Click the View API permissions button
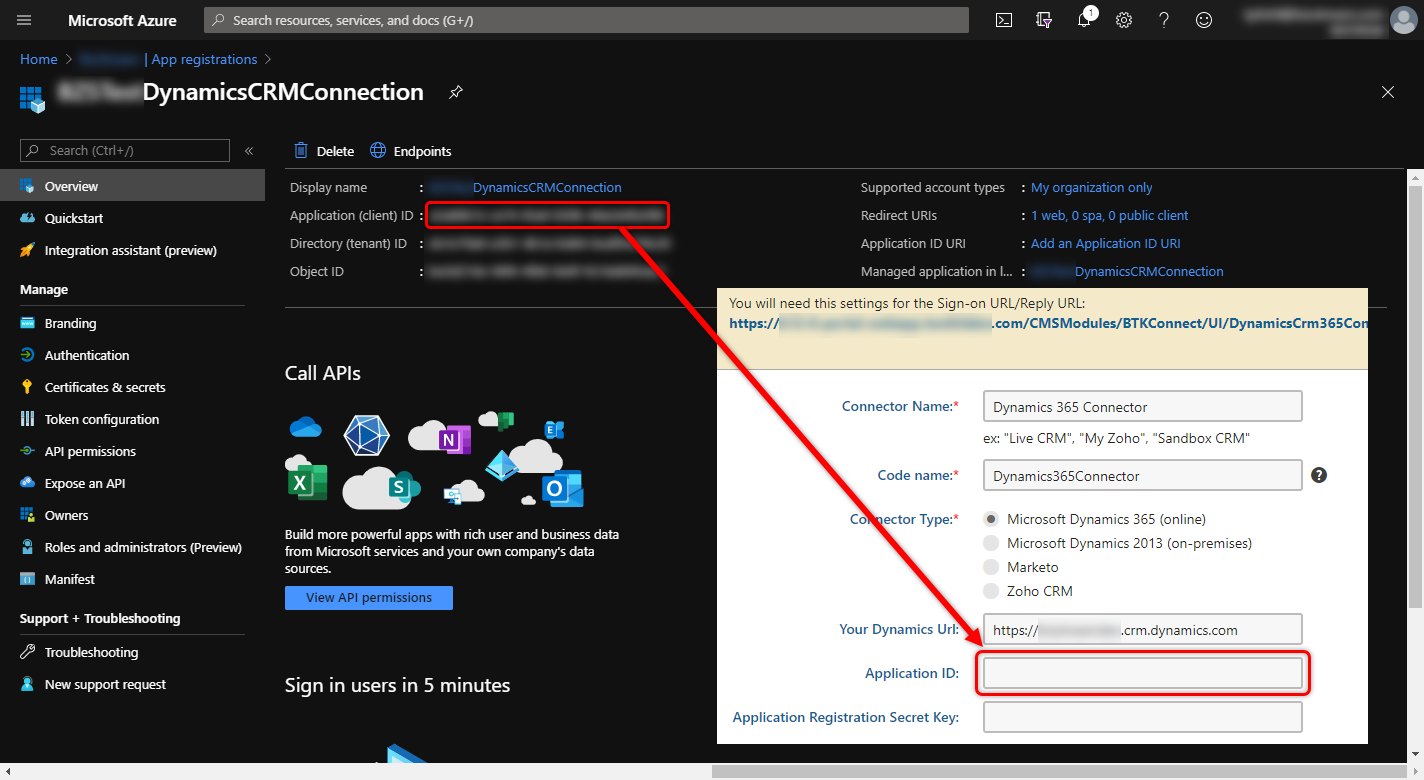 click(369, 597)
